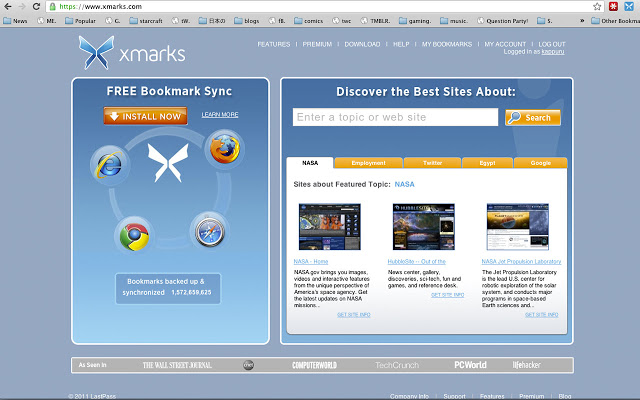Click the Firefox browser icon
640x400 pixels.
coord(224,149)
